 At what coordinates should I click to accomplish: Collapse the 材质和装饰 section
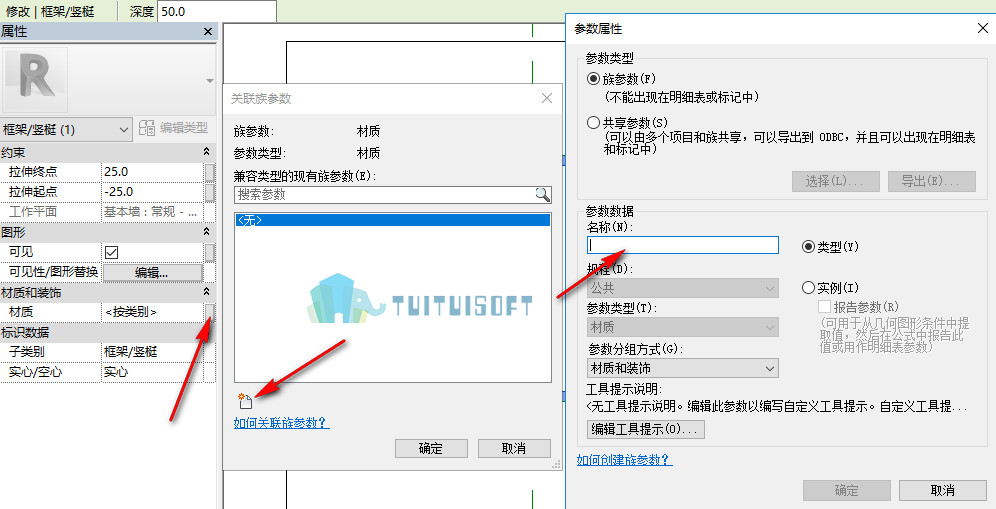[x=206, y=292]
